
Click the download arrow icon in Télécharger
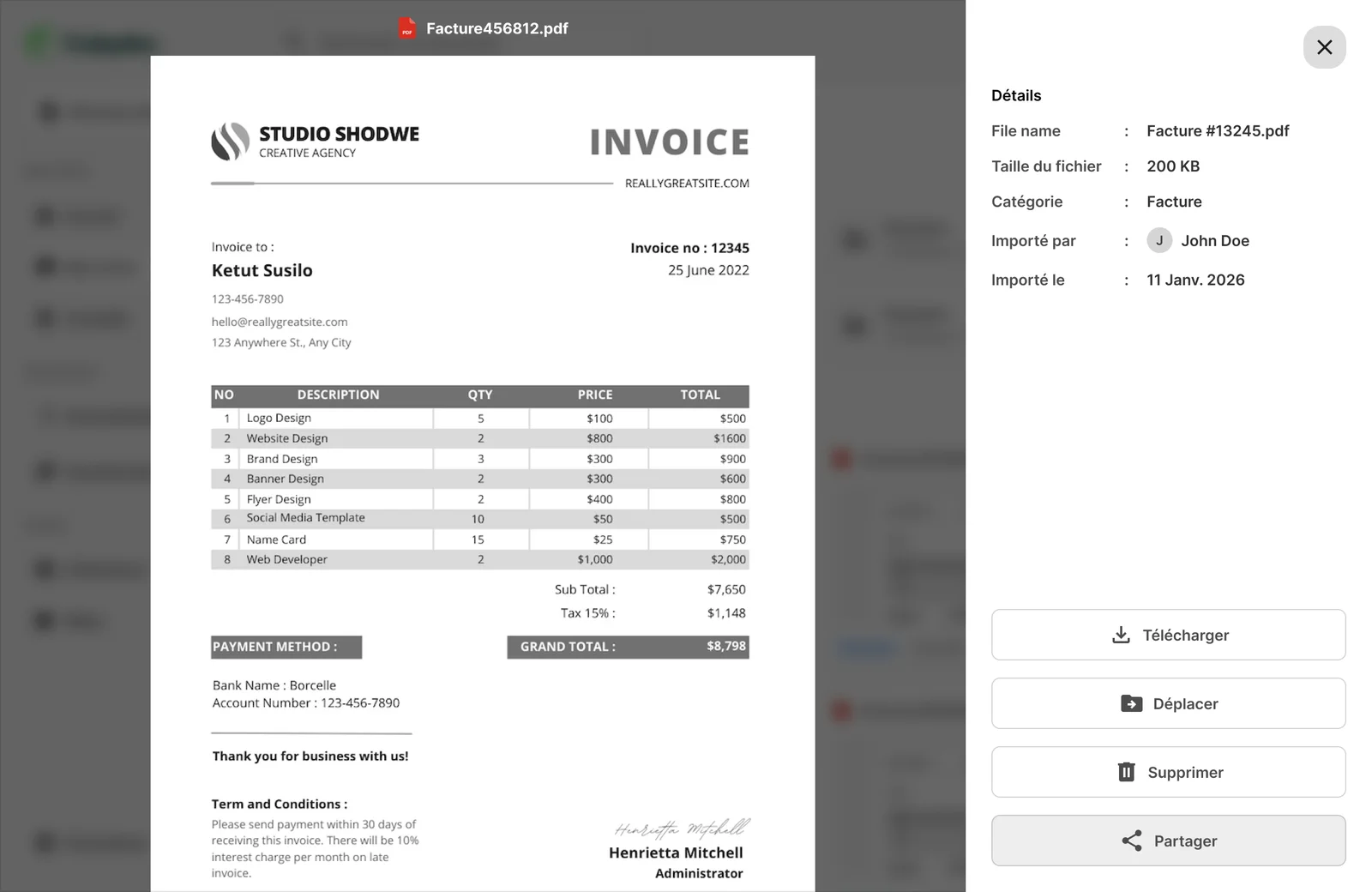pyautogui.click(x=1121, y=635)
